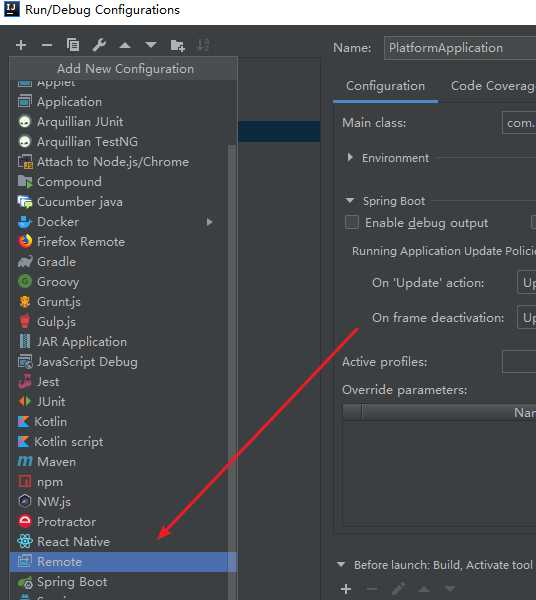Click the dimmed Before launch remove icon
536x600 pixels.
pyautogui.click(x=372, y=589)
